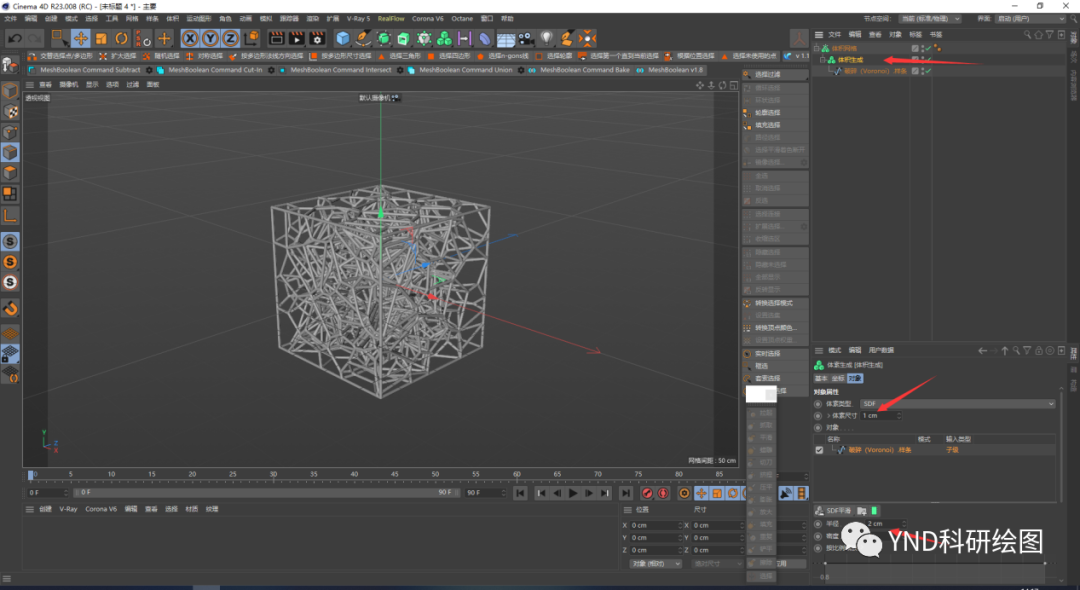Viewport: 1080px width, 590px height.
Task: Click the Make Editable icon in left sidebar
Action: click(x=10, y=65)
